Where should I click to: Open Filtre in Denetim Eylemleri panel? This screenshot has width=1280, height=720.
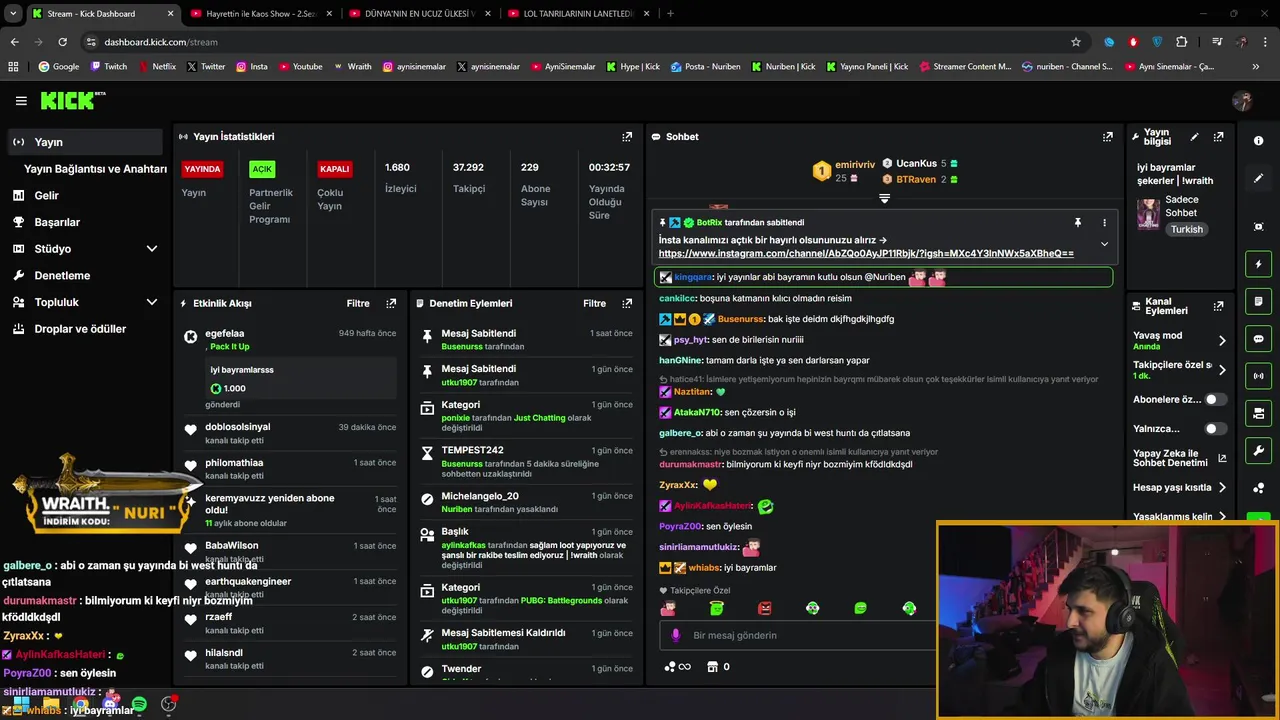[594, 303]
